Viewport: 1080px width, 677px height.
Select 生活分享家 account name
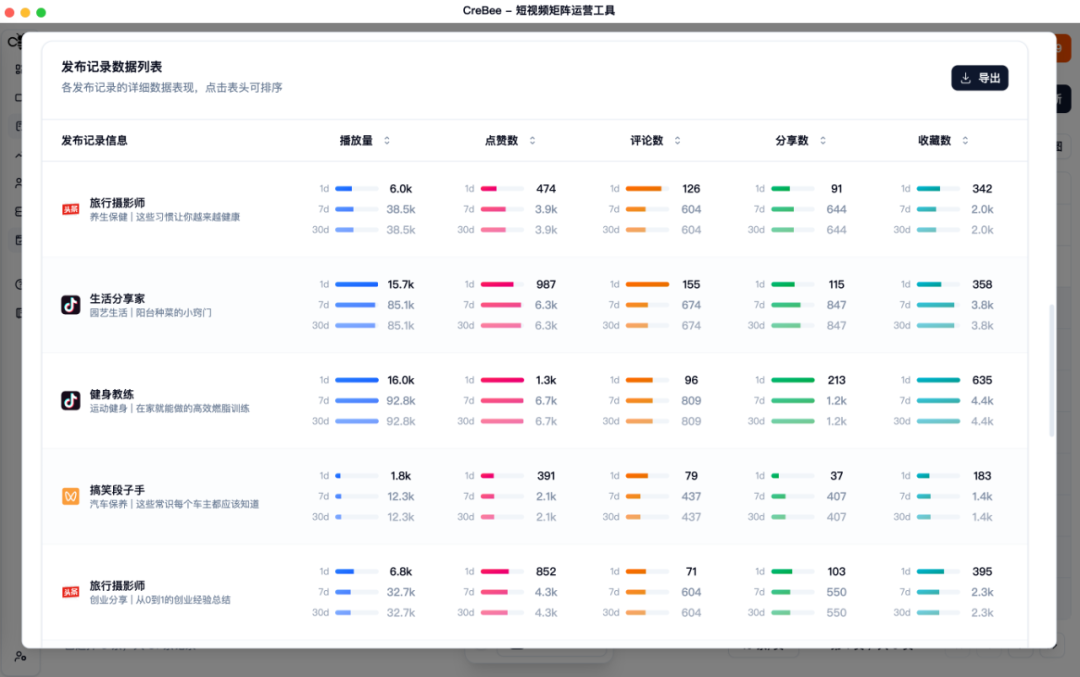tap(117, 298)
